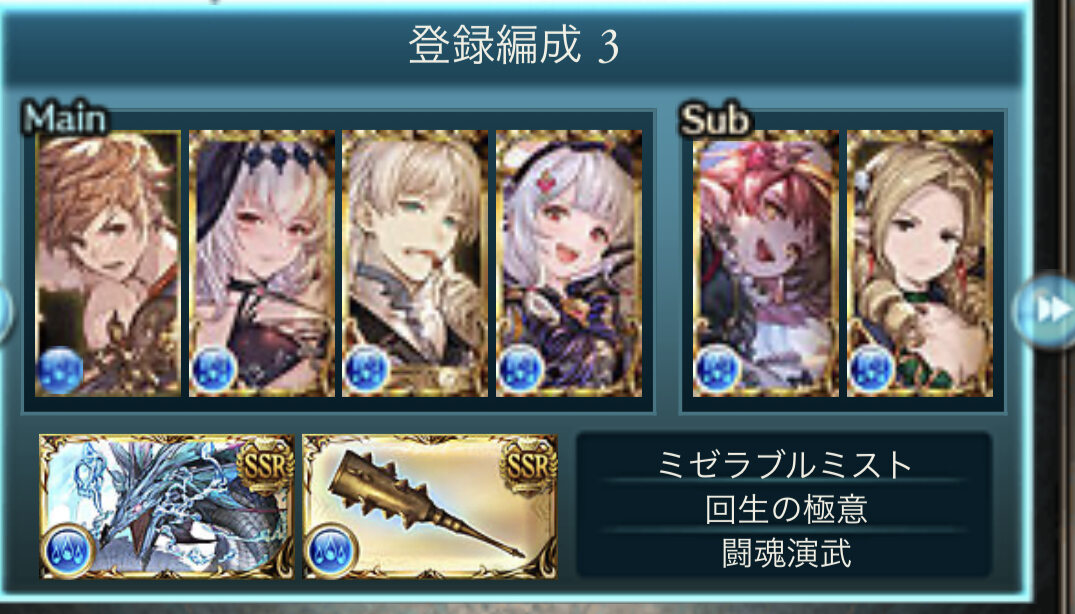The image size is (1075, 614).
Task: Select the blonde curly-haired sub member portrait
Action: (x=920, y=263)
